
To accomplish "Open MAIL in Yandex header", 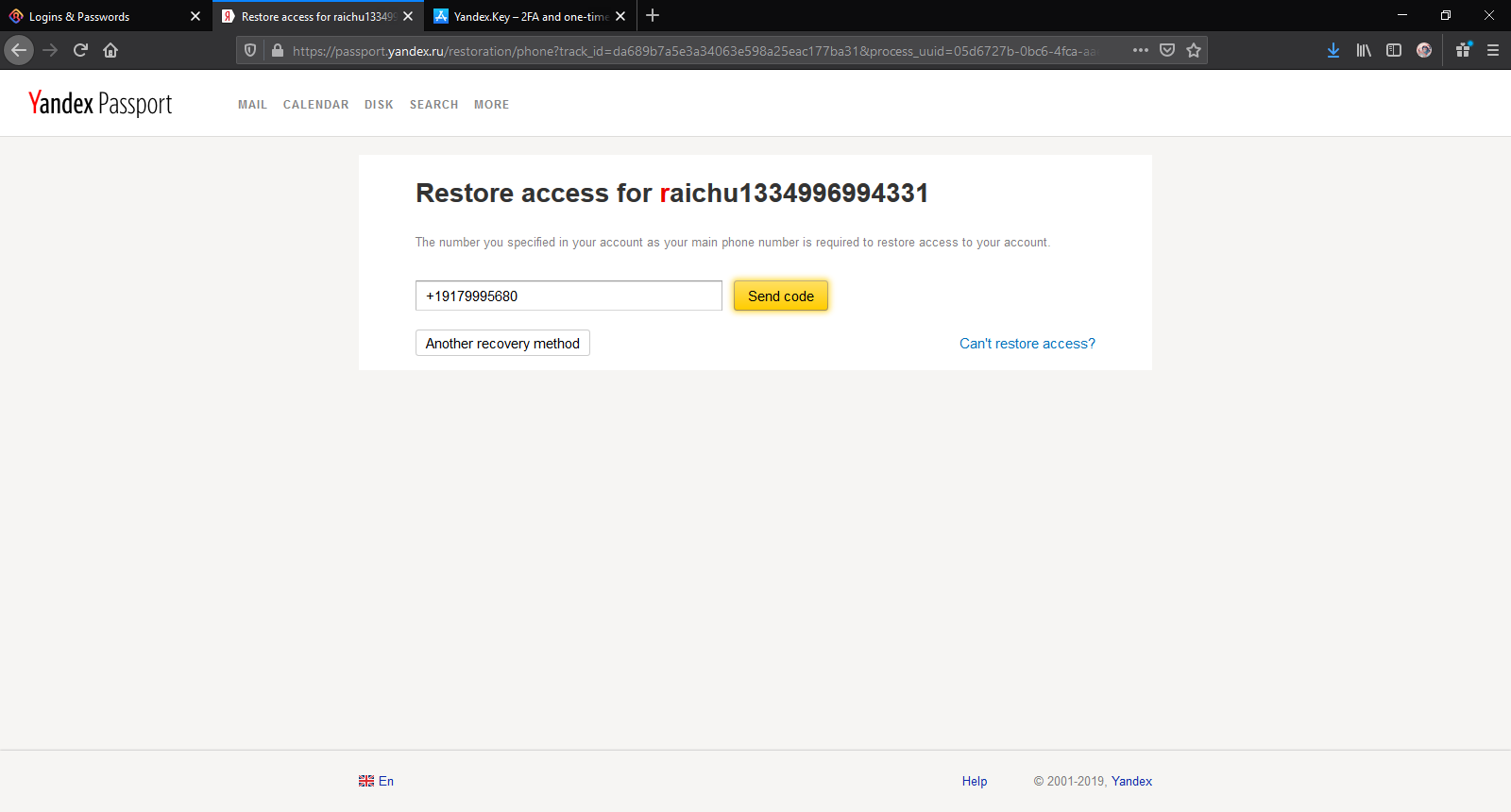I will [x=252, y=105].
